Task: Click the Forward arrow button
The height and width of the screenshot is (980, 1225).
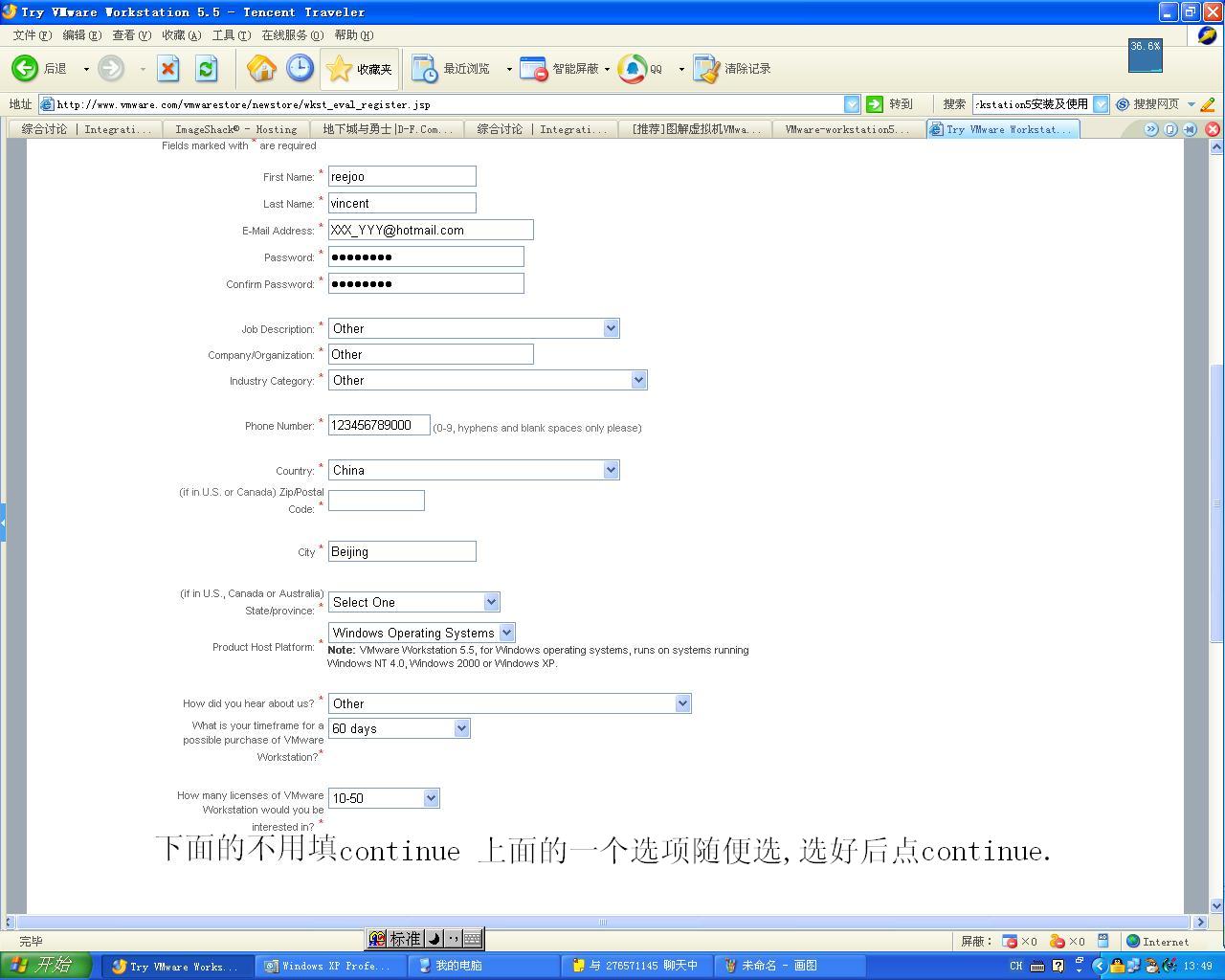Action: tap(111, 68)
